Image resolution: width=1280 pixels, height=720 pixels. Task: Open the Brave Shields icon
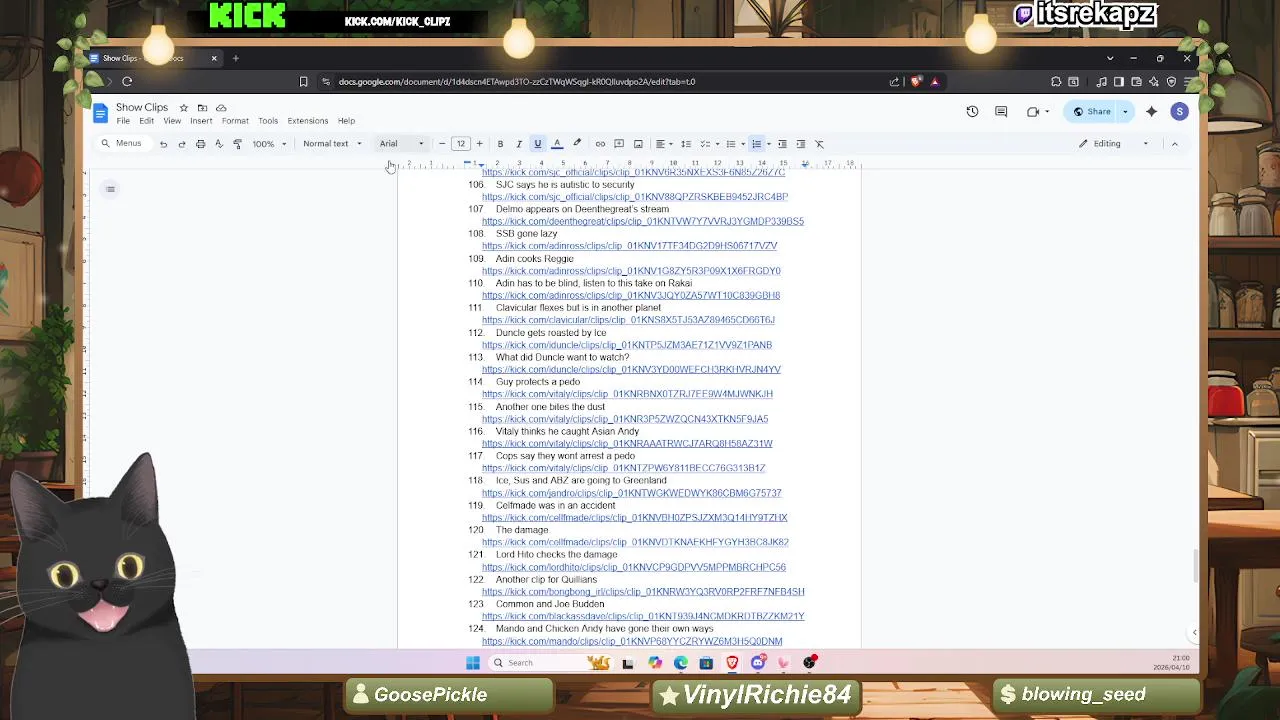tap(916, 82)
